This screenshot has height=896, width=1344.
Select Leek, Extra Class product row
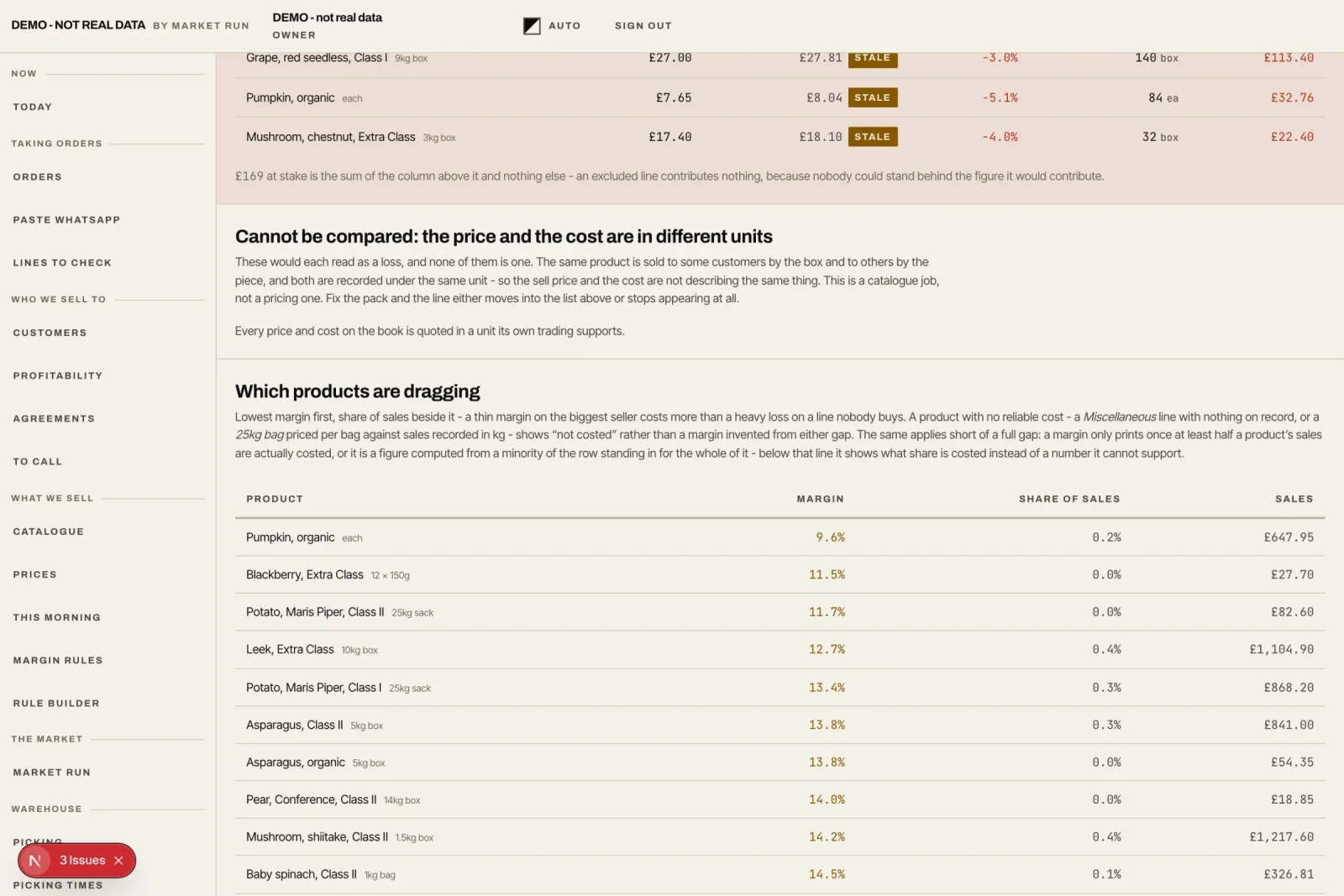click(x=780, y=650)
